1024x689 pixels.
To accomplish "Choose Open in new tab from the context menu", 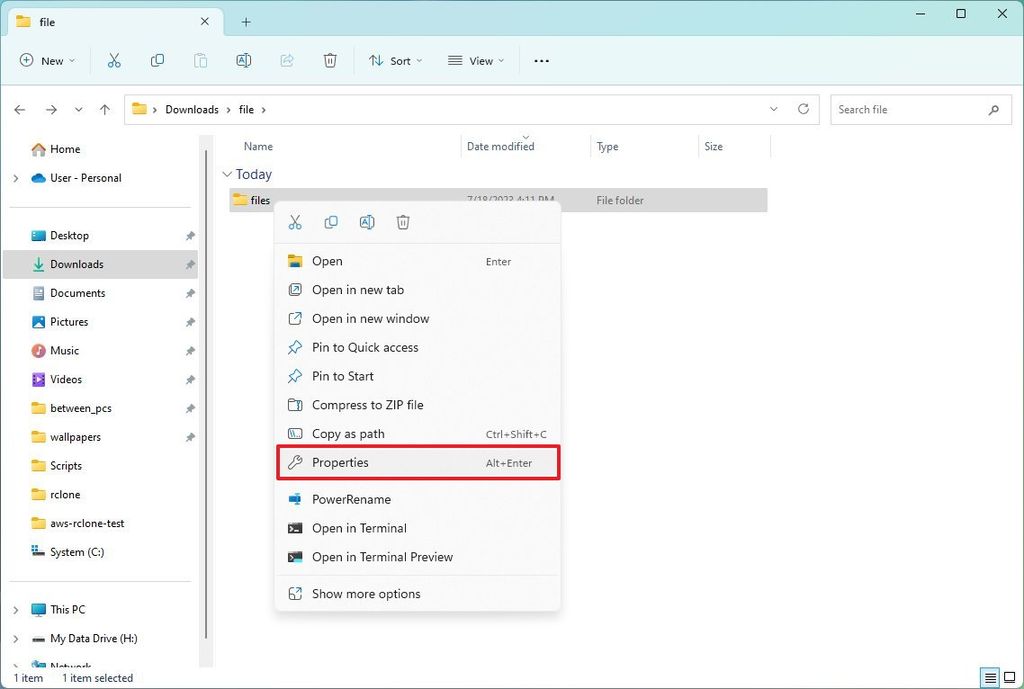I will pyautogui.click(x=356, y=289).
